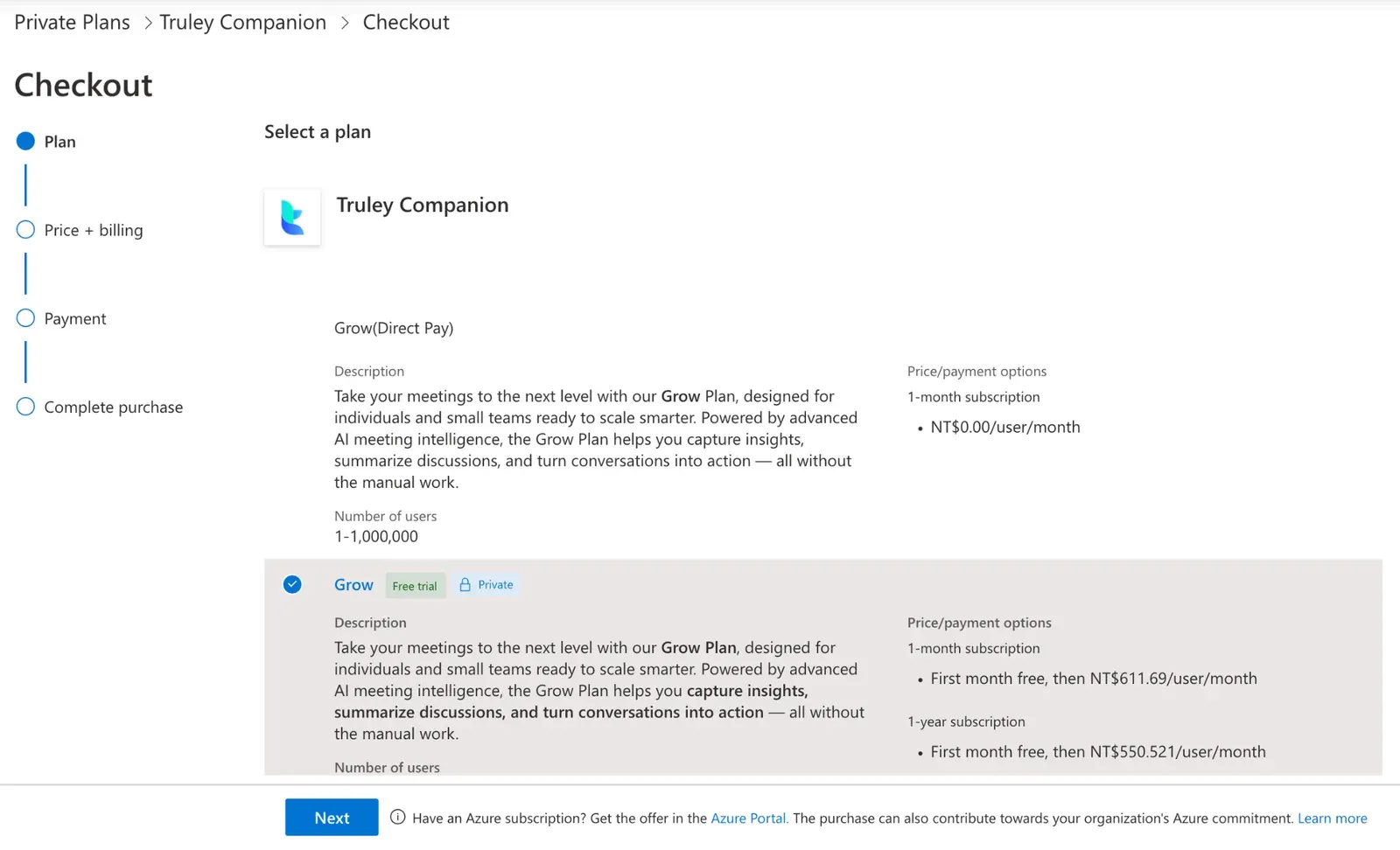Select the Grow plan checkmark radio
Image resolution: width=1400 pixels, height=850 pixels.
pyautogui.click(x=292, y=585)
